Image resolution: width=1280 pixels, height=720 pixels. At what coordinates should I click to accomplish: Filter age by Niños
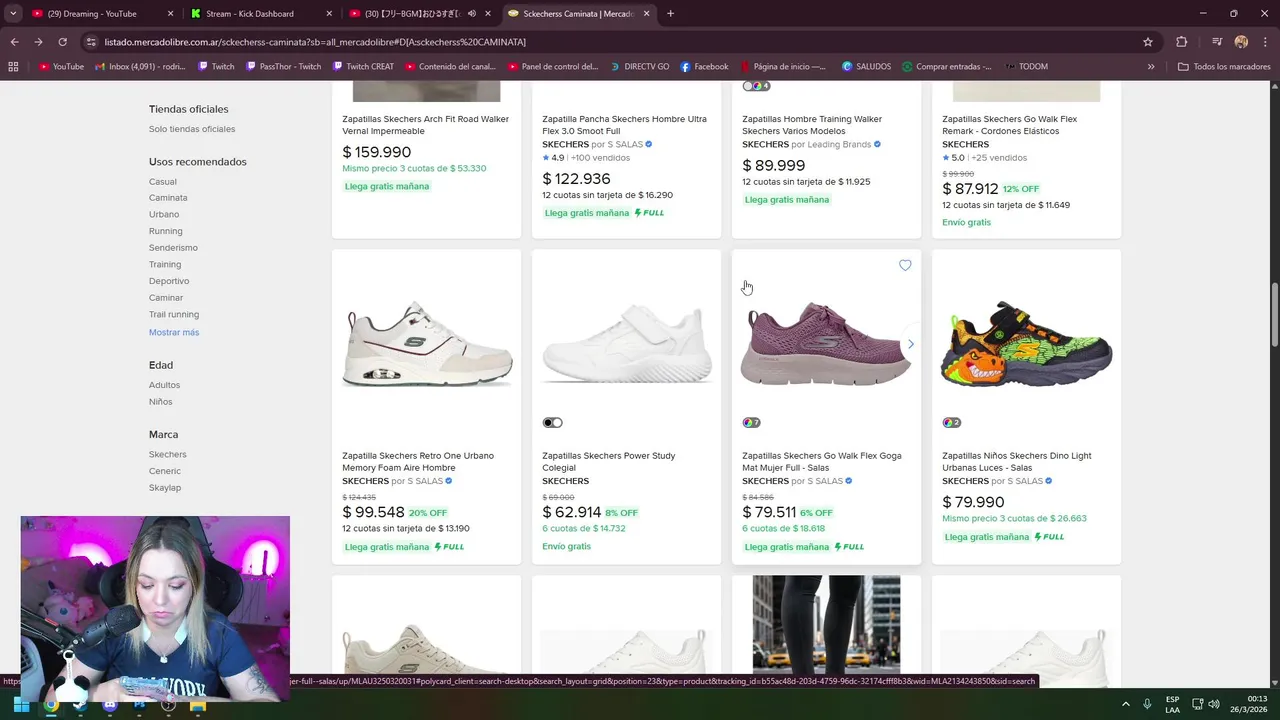pos(161,402)
